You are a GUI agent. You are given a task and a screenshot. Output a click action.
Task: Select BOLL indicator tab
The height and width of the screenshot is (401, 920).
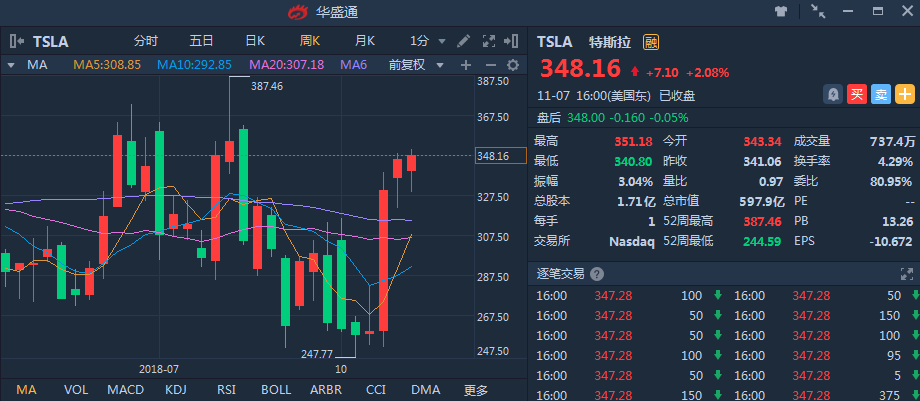pos(276,389)
